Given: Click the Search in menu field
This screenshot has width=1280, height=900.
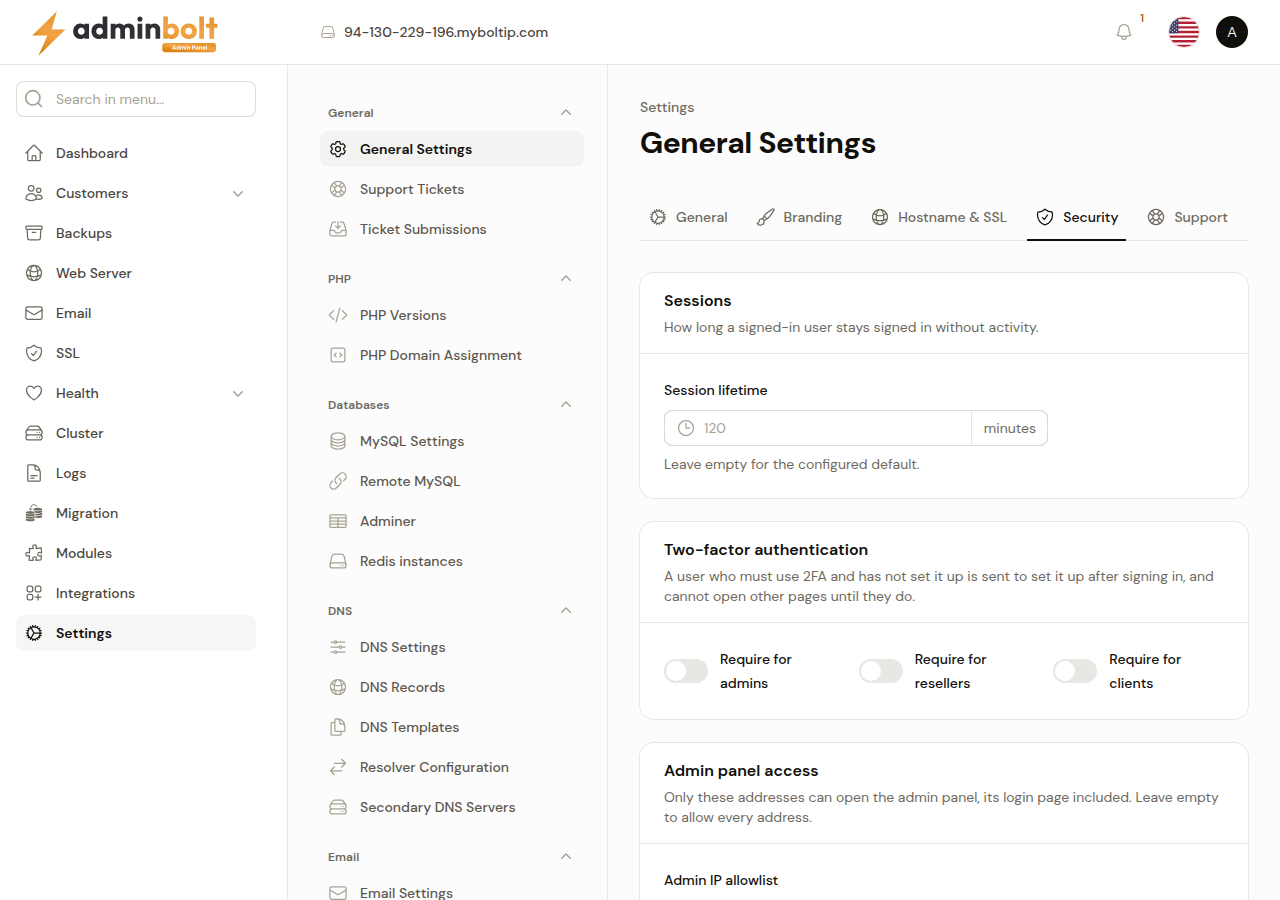Looking at the screenshot, I should pos(136,99).
